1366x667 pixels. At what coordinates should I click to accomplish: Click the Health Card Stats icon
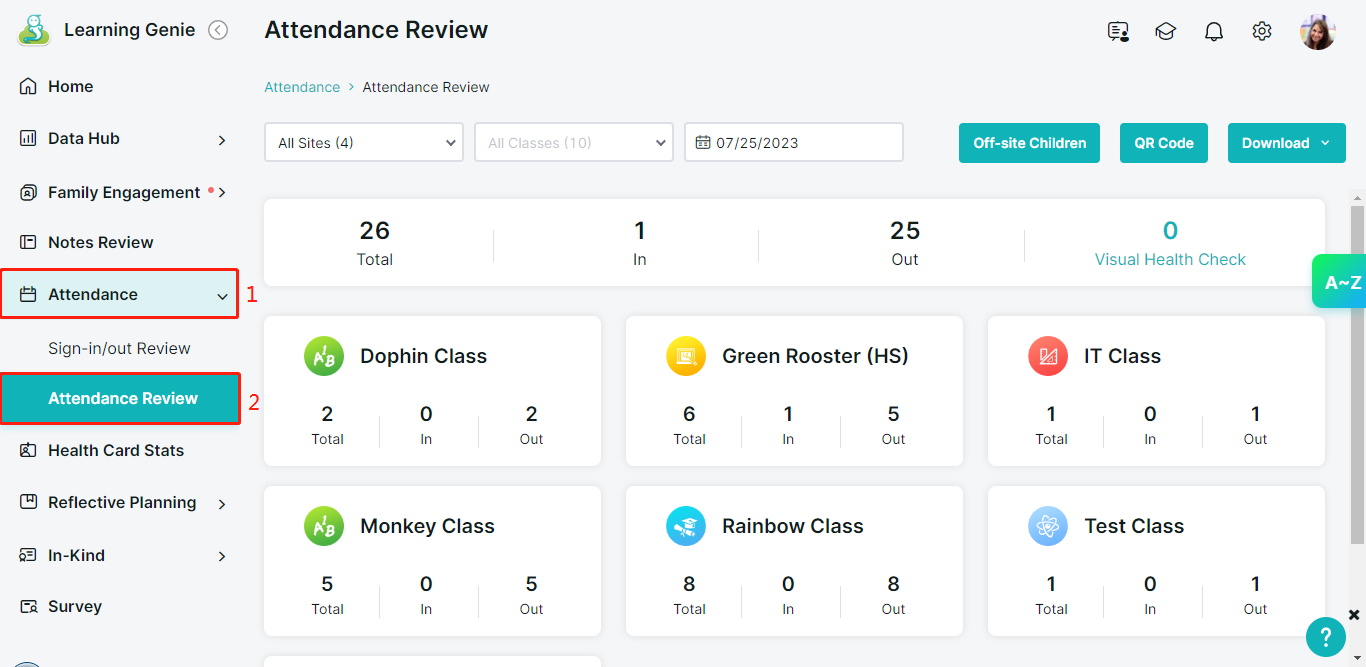point(28,450)
